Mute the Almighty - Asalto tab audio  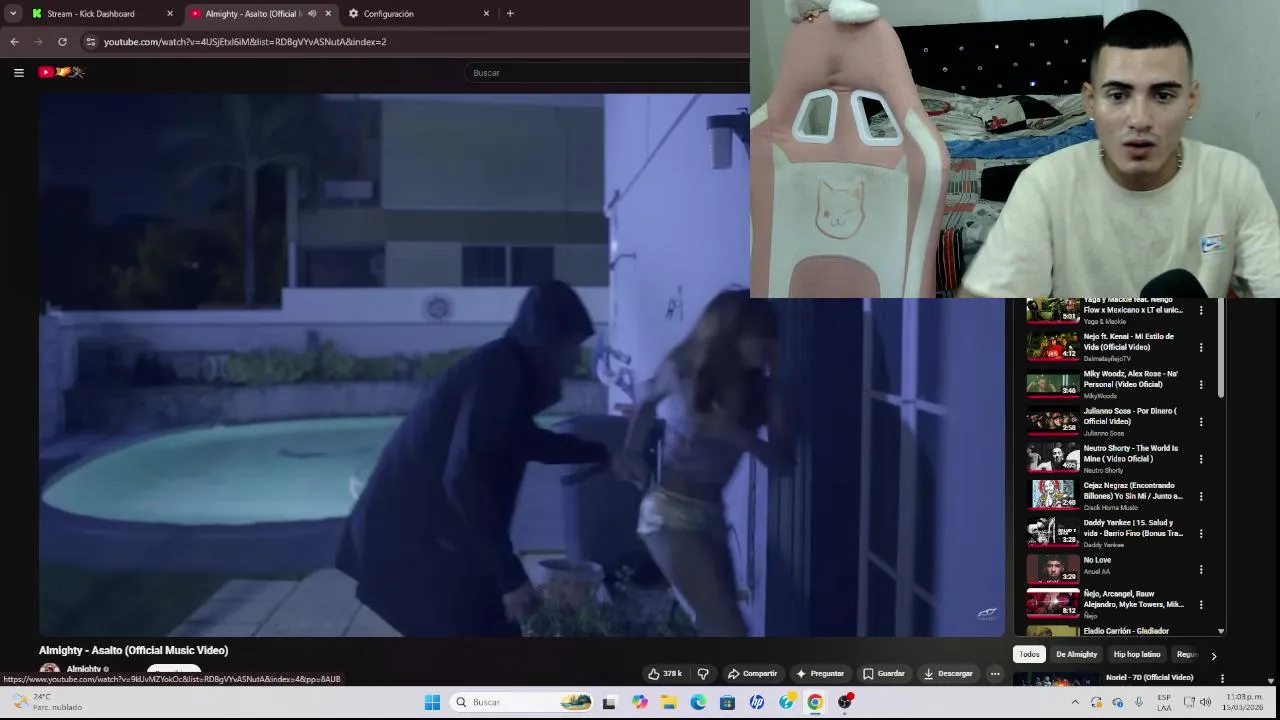pyautogui.click(x=312, y=14)
